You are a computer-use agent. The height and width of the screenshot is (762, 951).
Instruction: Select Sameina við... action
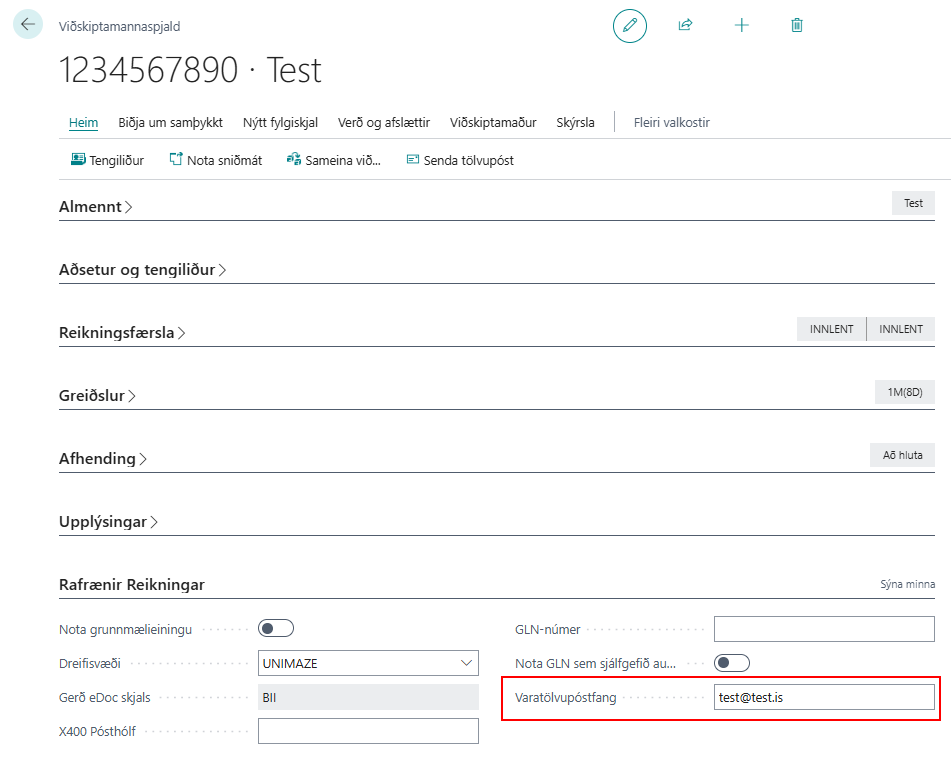[x=334, y=160]
